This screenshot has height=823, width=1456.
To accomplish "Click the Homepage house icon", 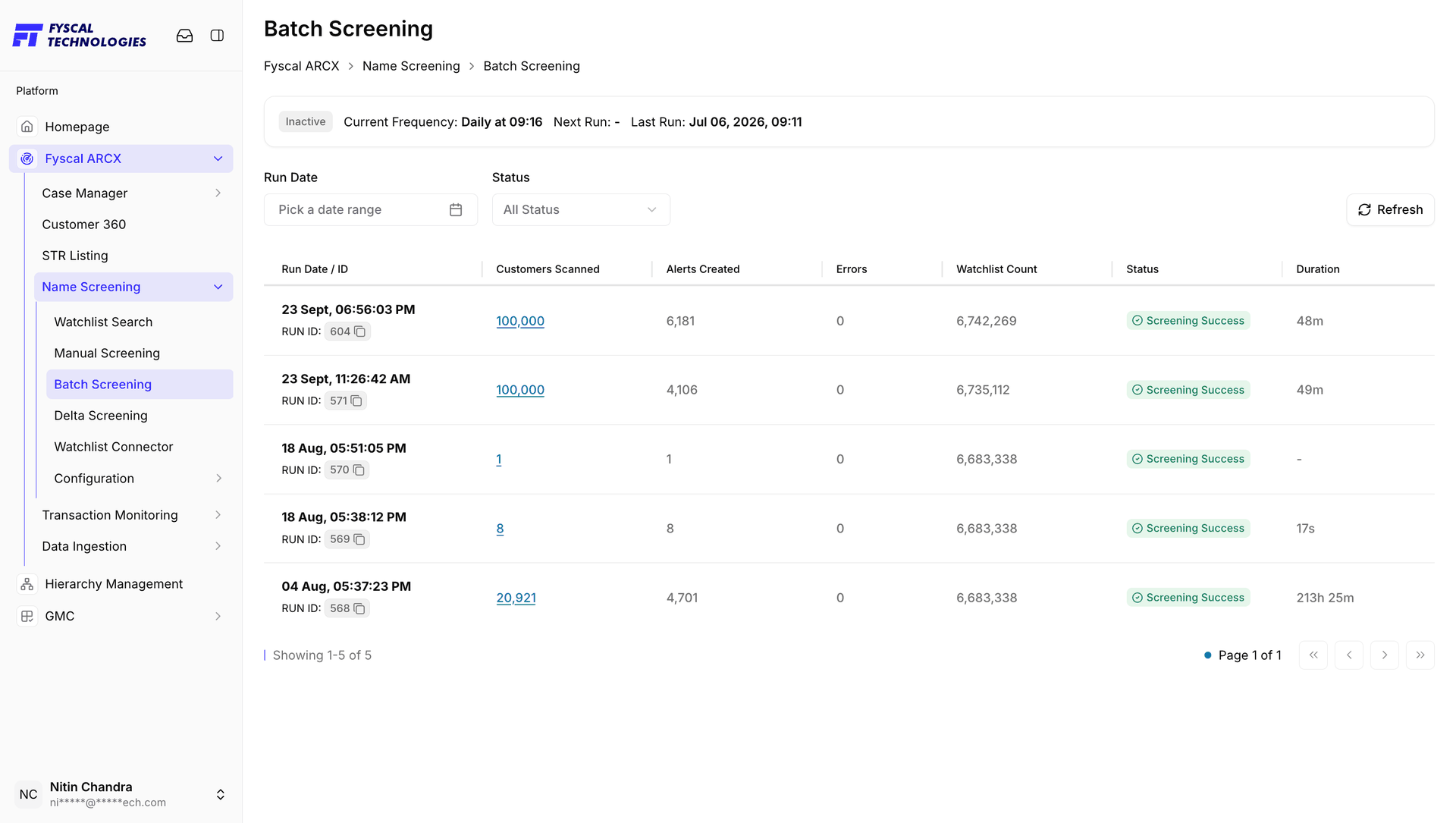I will coord(27,127).
